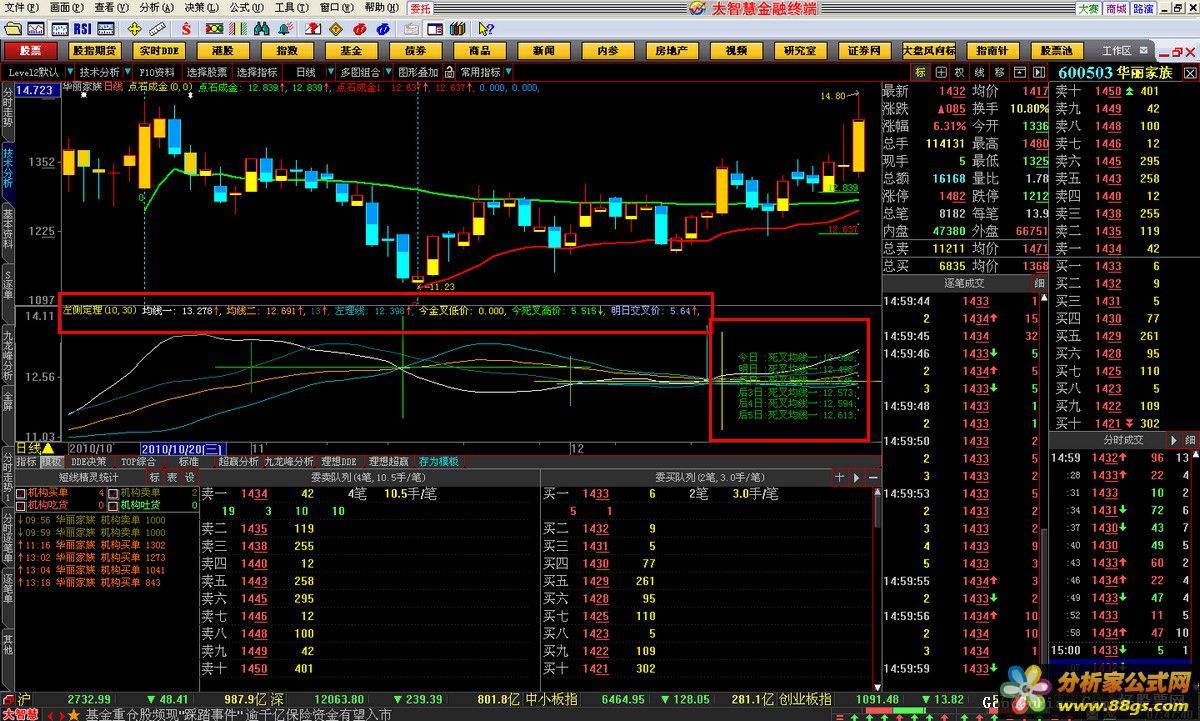This screenshot has width=1200, height=721.
Task: Select the ruler measurement tool icon
Action: pyautogui.click(x=158, y=28)
